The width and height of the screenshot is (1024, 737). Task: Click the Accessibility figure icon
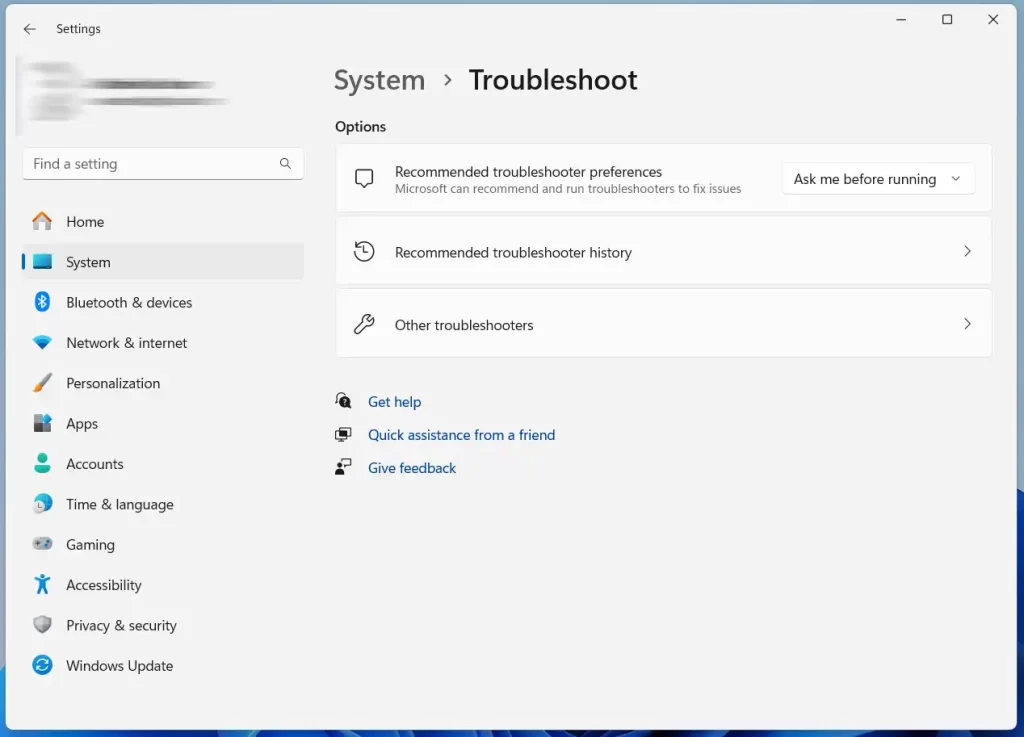pos(42,584)
